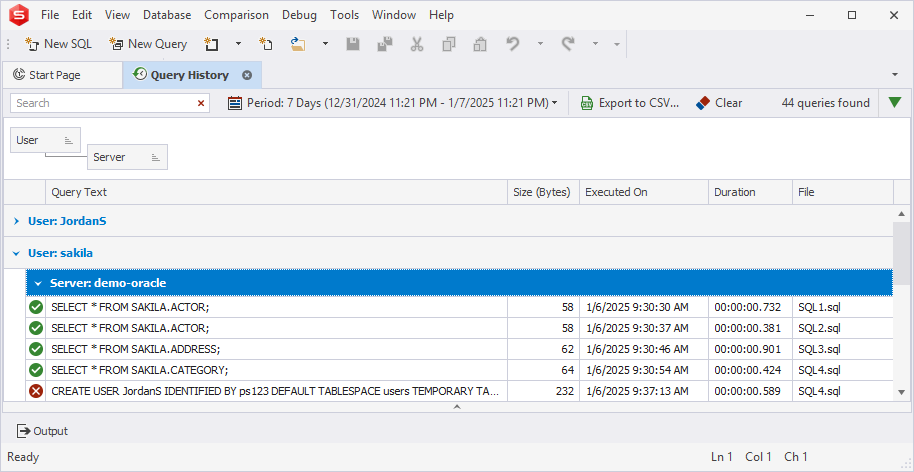Open the Output panel tab

(x=42, y=431)
